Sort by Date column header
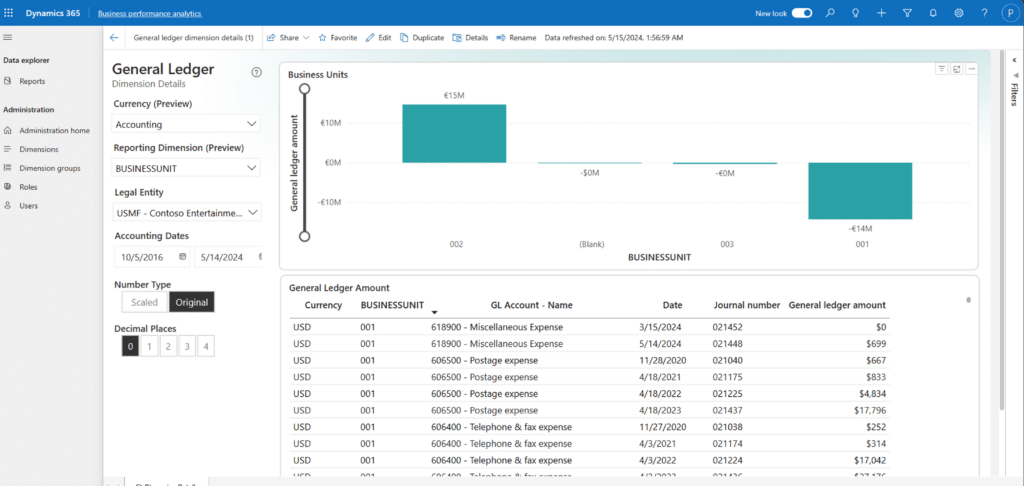The width and height of the screenshot is (1024, 486). tap(672, 305)
